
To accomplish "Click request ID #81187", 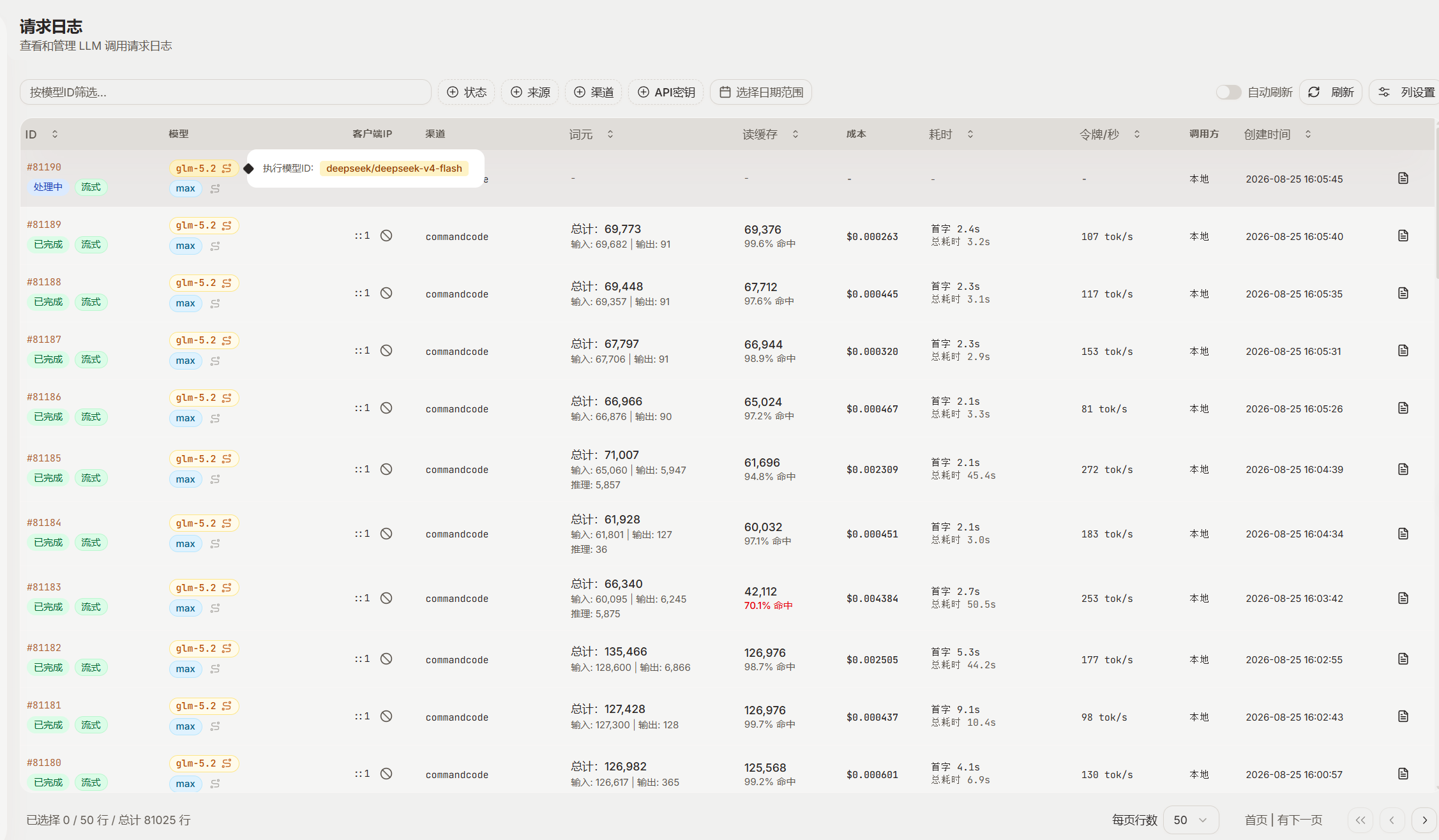I will coord(44,339).
